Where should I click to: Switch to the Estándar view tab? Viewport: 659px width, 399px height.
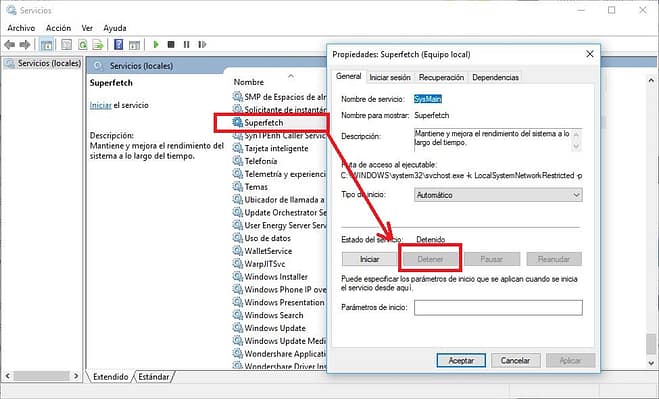[154, 377]
